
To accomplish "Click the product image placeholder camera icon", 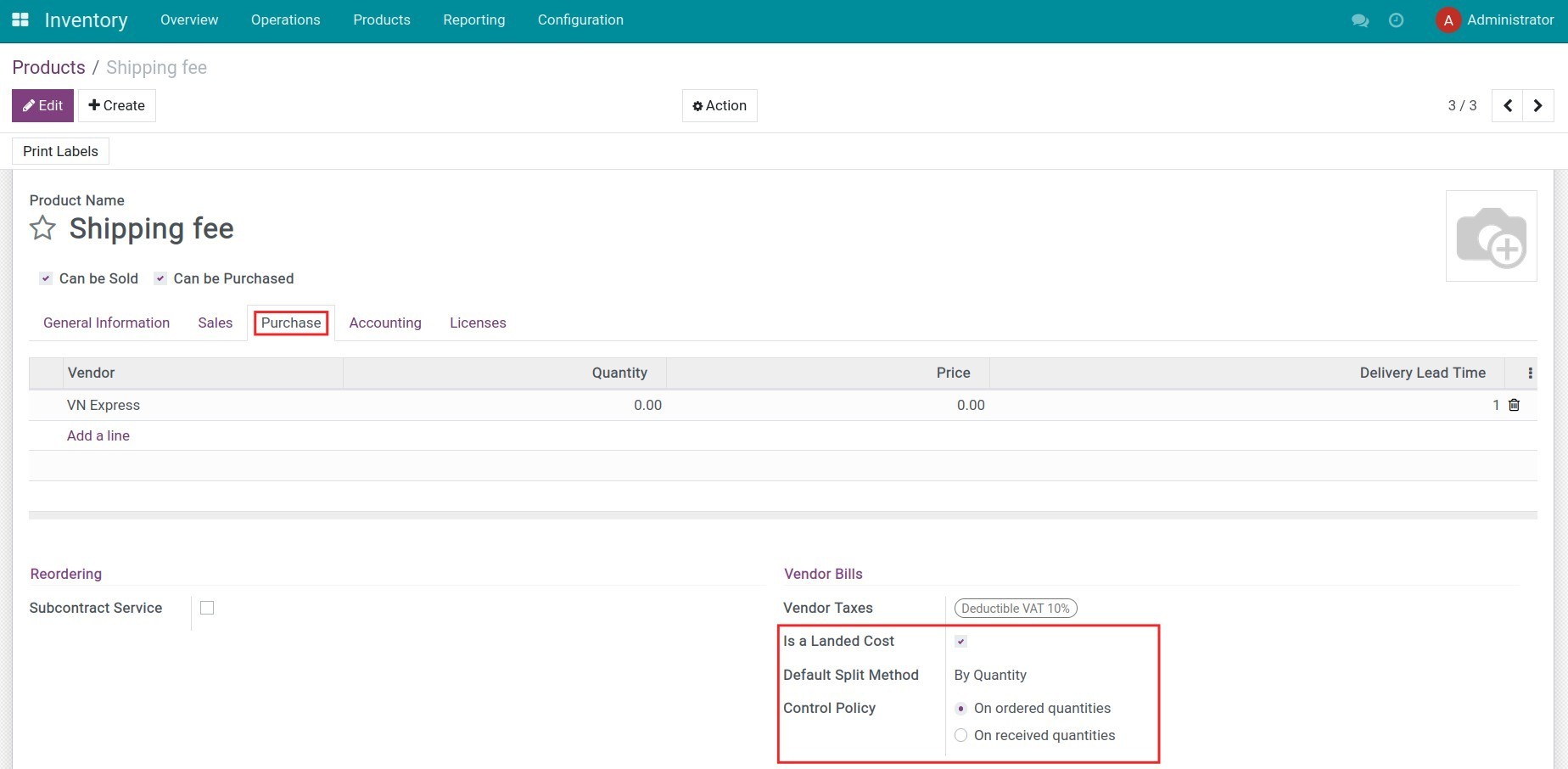I will [1491, 236].
